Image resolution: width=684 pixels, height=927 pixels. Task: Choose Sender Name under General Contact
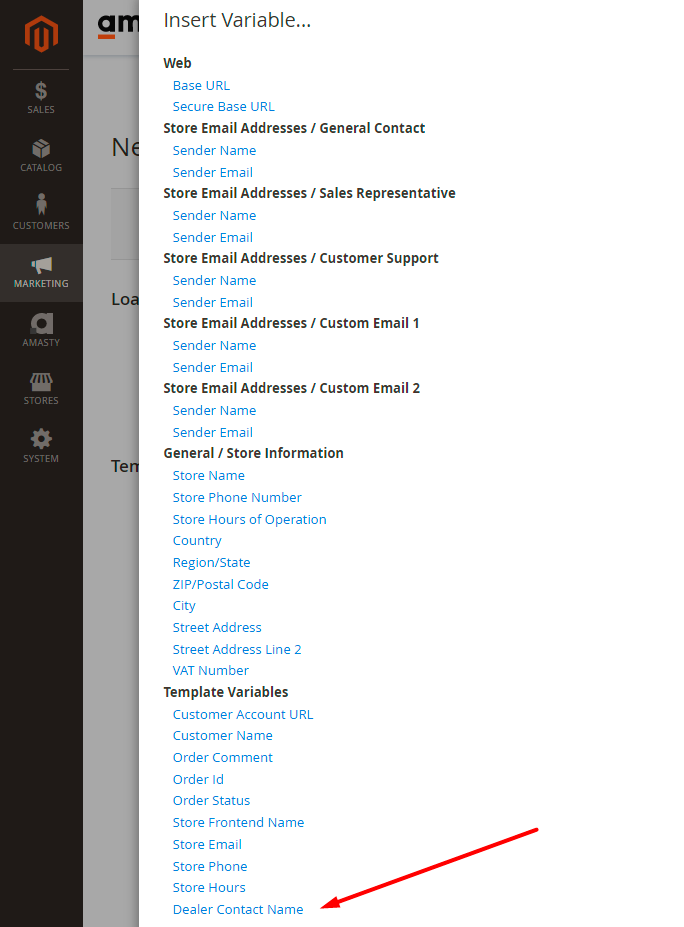(x=214, y=150)
